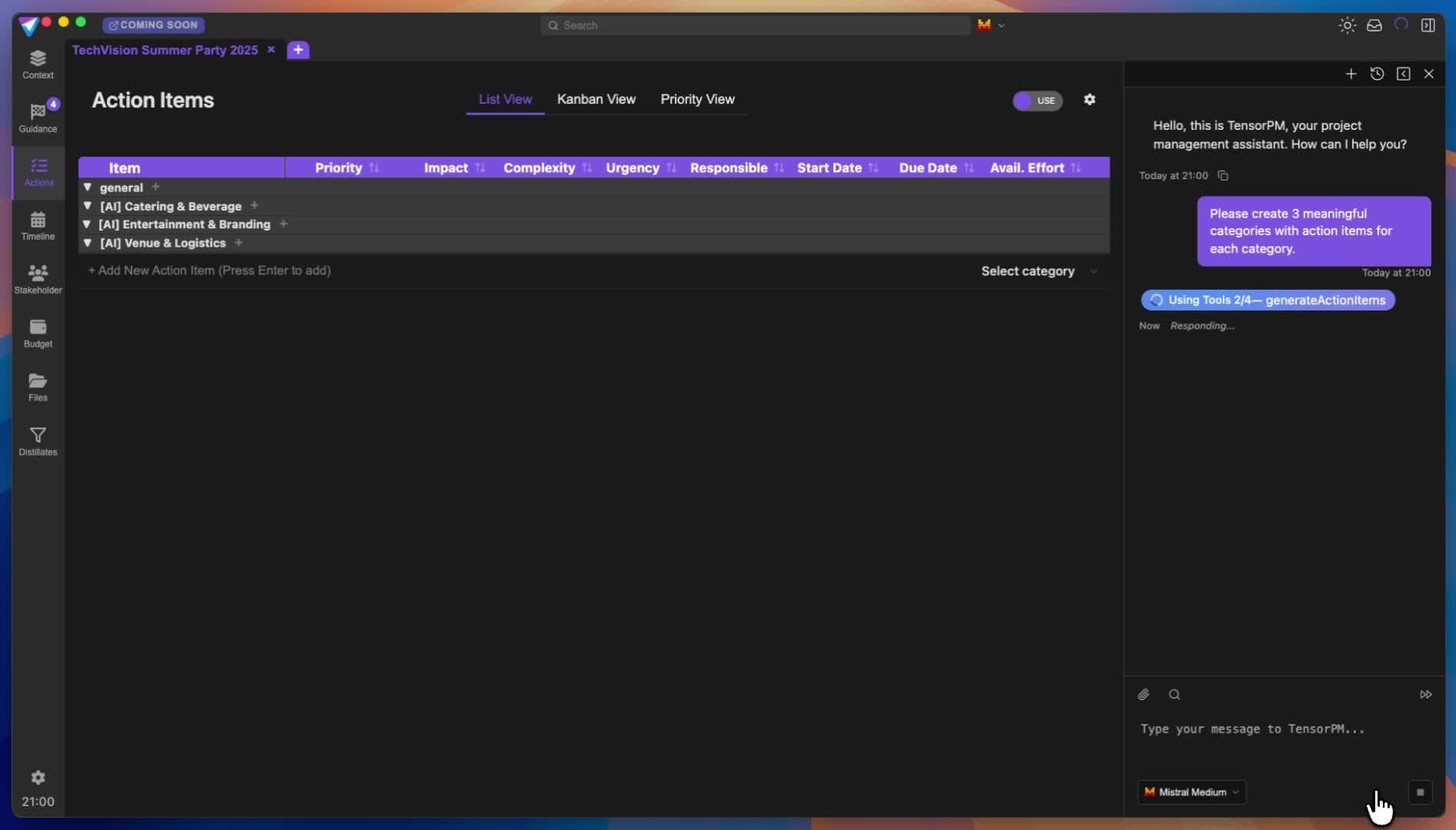Open the Distillates filter section
1456x830 pixels.
[x=38, y=441]
